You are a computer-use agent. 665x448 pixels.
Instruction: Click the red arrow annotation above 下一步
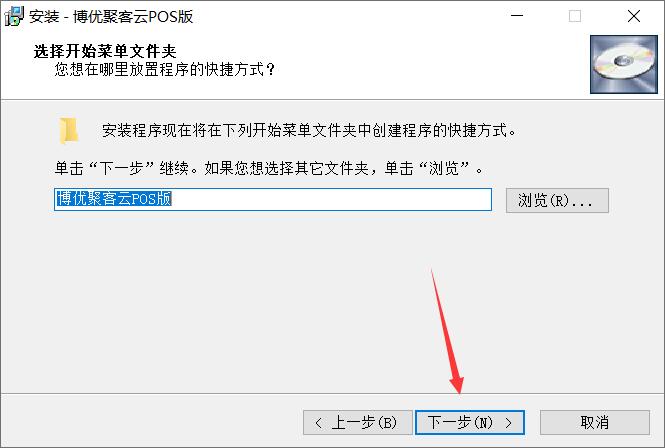[x=447, y=331]
